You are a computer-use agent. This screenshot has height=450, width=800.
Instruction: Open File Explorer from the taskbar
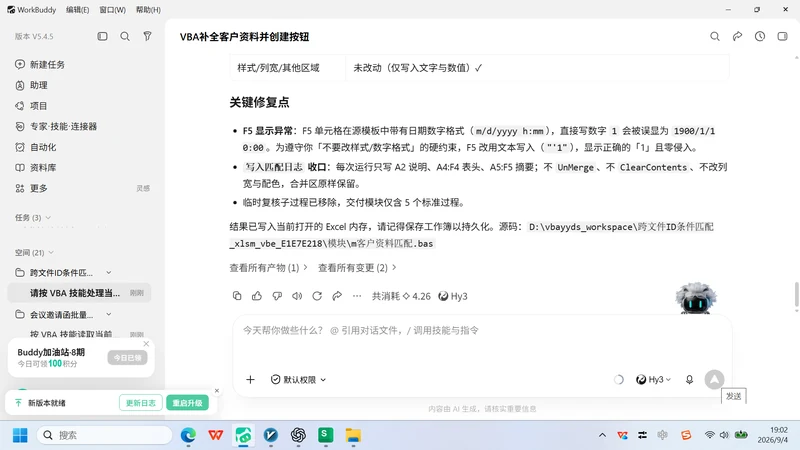(x=353, y=435)
